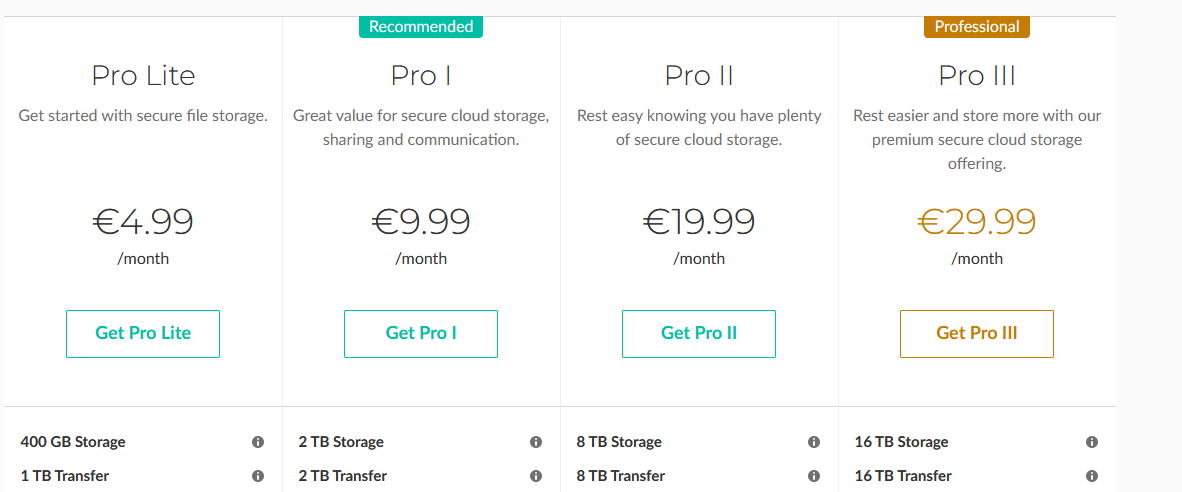Screen dimensions: 1182x492
Task: Select the Pro I plan heading
Action: click(421, 76)
